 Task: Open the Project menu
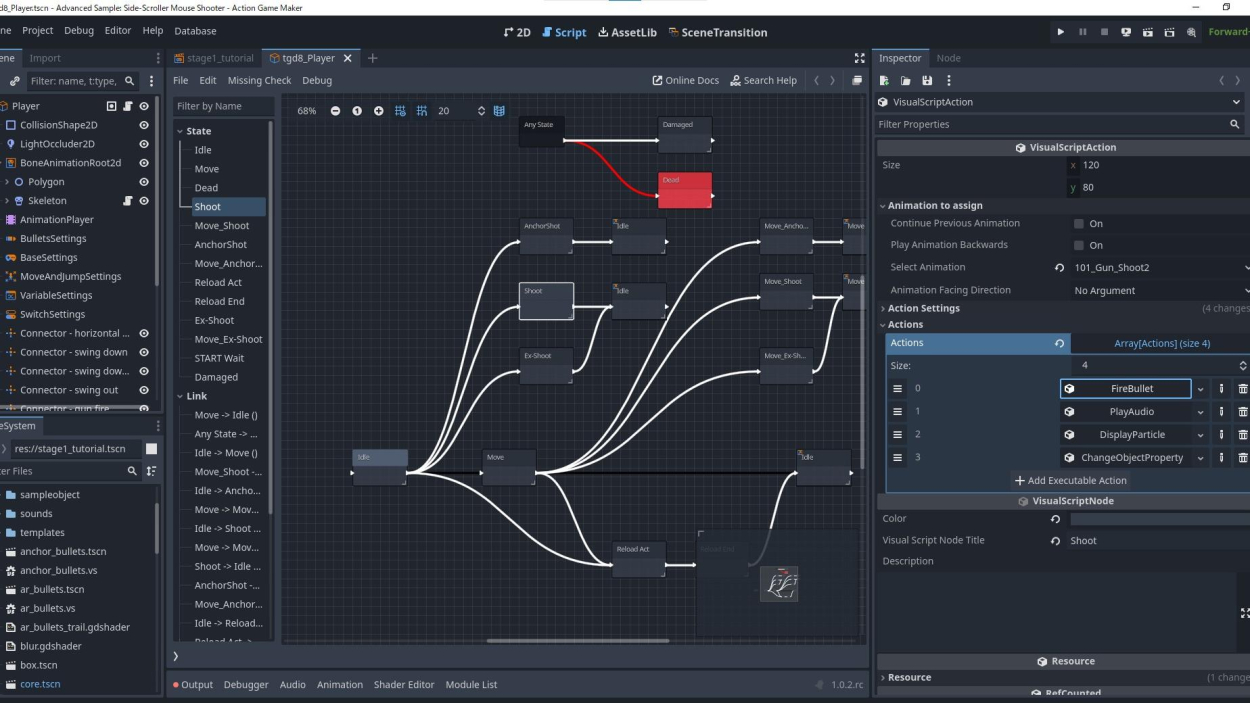tap(38, 31)
